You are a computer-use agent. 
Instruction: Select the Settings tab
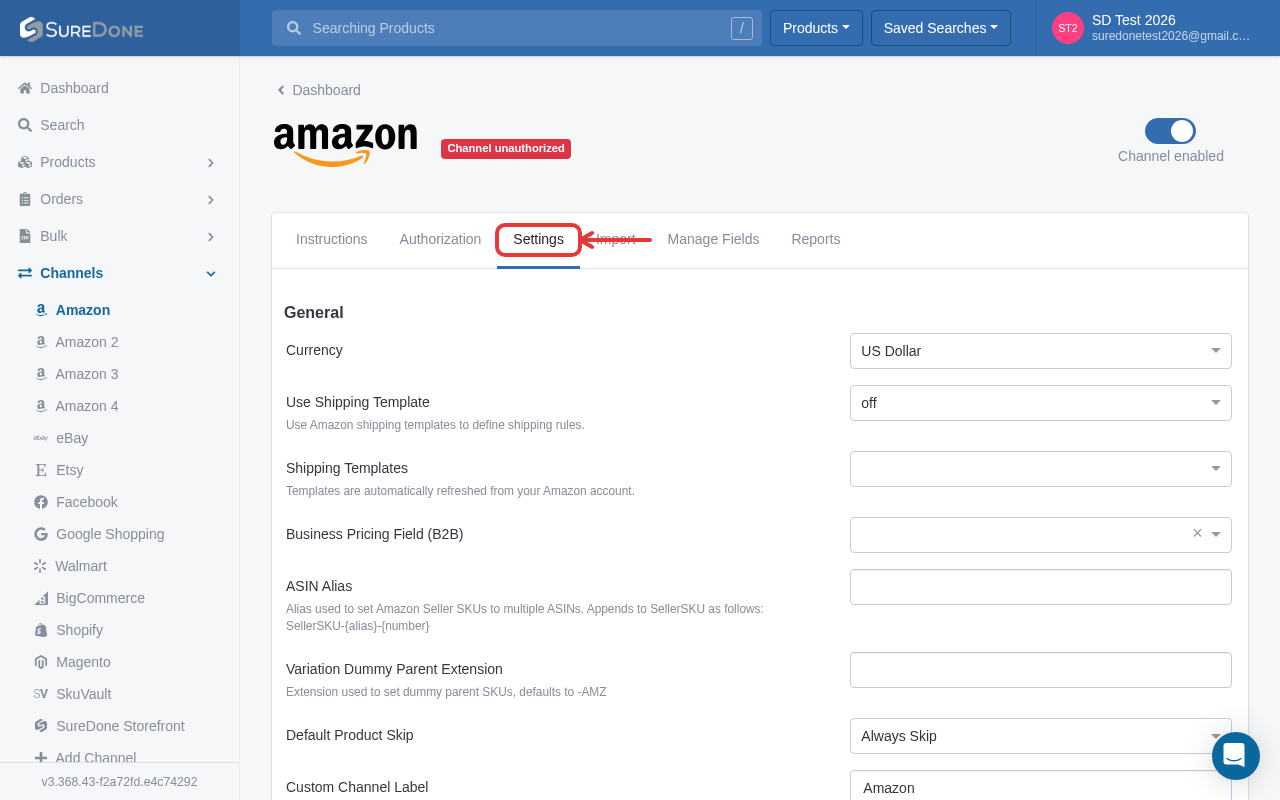538,239
